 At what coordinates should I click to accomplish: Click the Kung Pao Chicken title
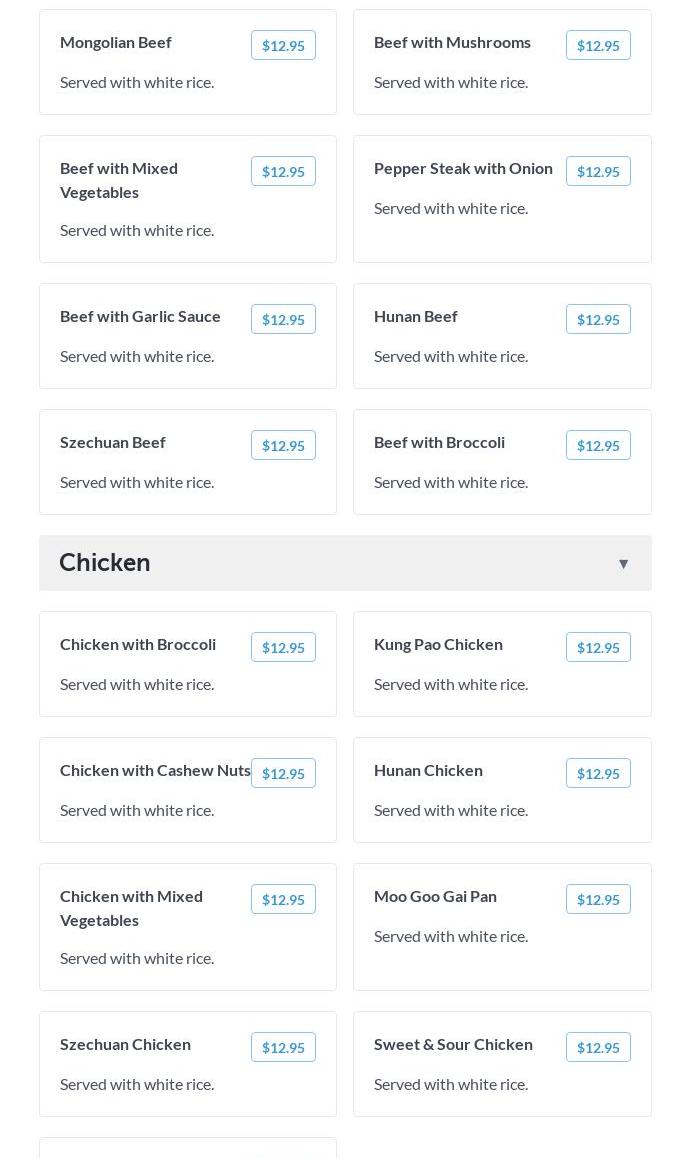(438, 644)
